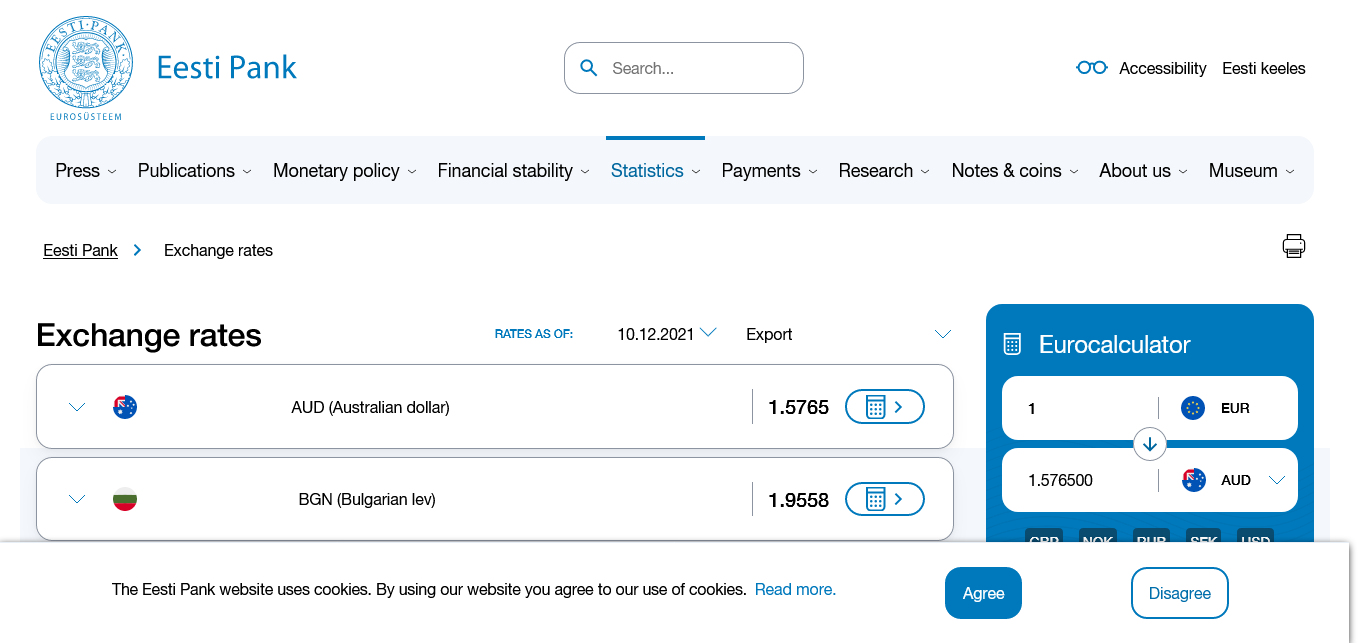Viewport: 1366px width, 643px height.
Task: Open the rates date dropdown 10.12.2021
Action: [x=666, y=334]
